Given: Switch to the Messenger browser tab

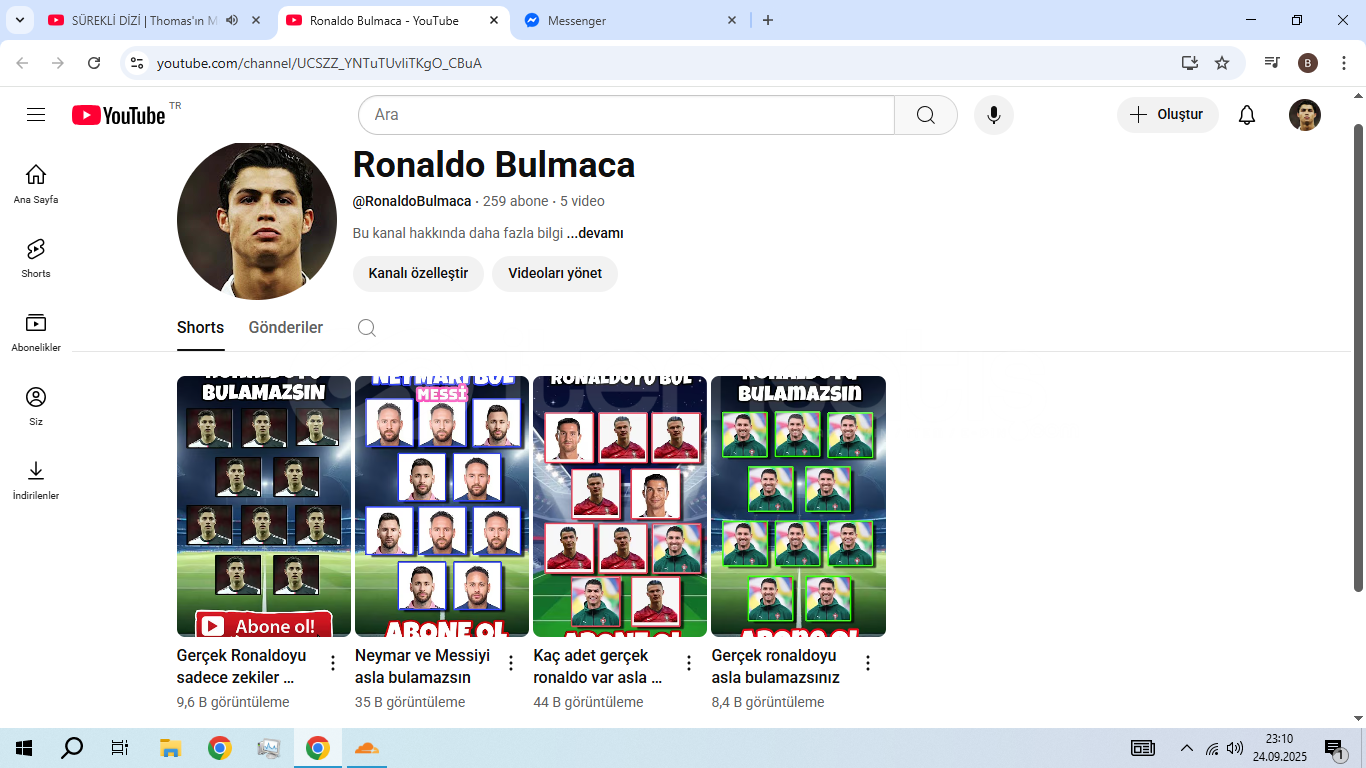Looking at the screenshot, I should tap(631, 20).
